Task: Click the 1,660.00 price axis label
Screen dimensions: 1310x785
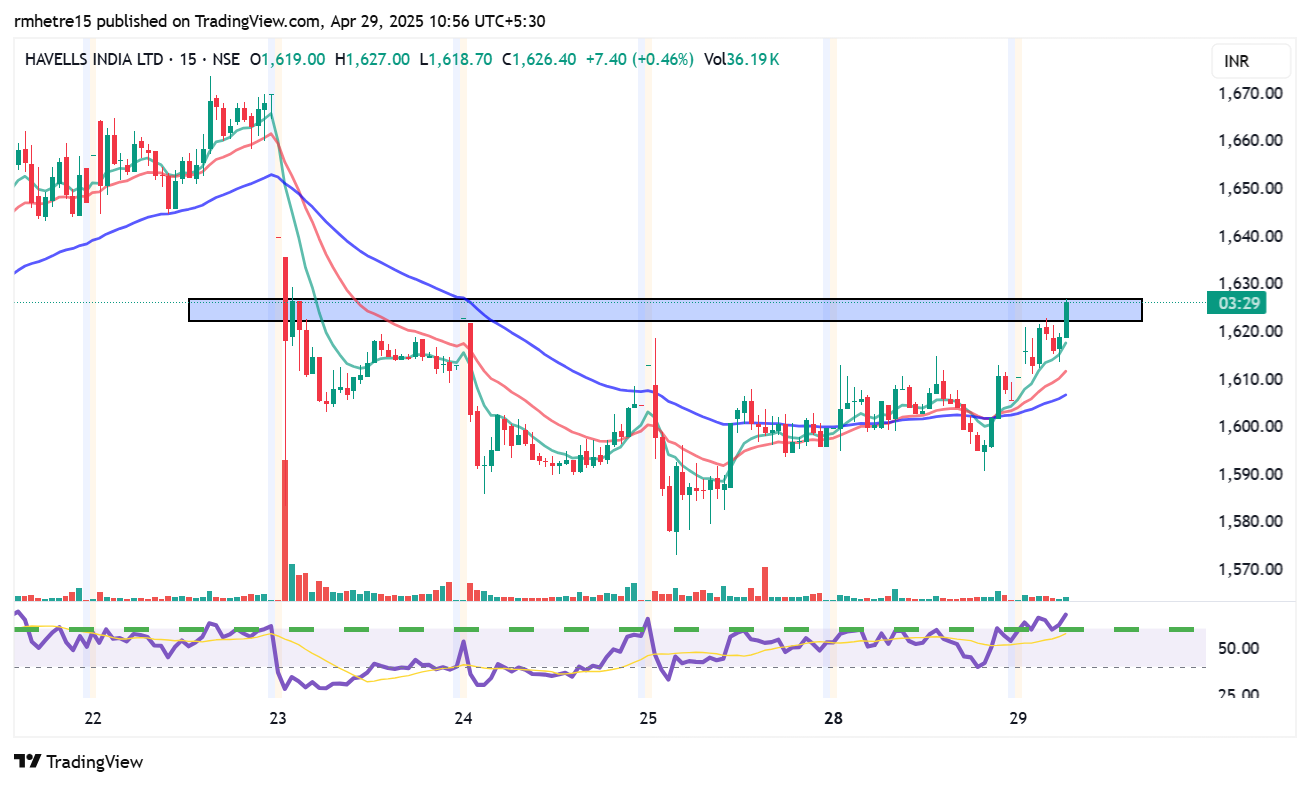Action: [1250, 140]
